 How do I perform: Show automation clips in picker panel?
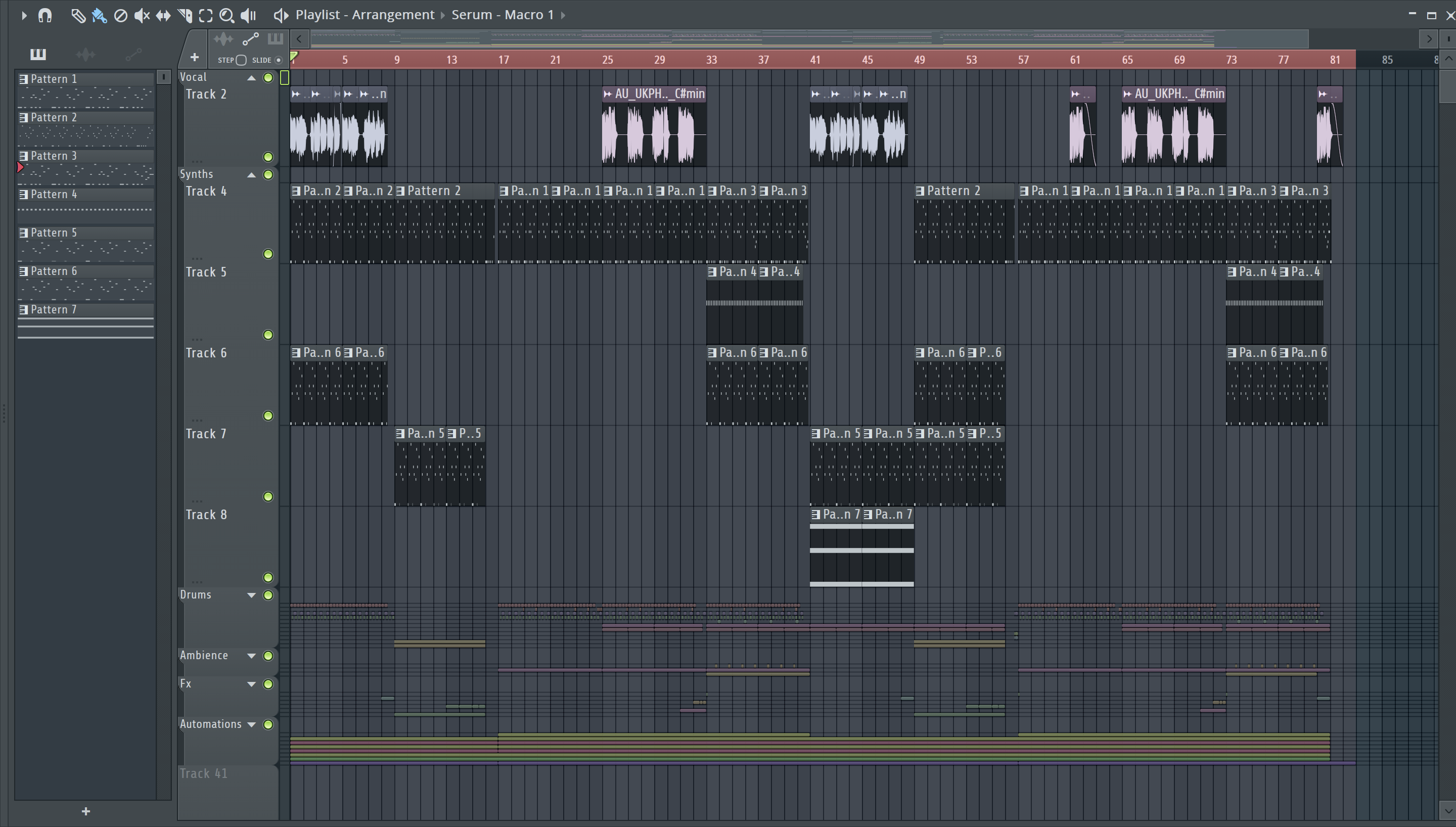133,54
